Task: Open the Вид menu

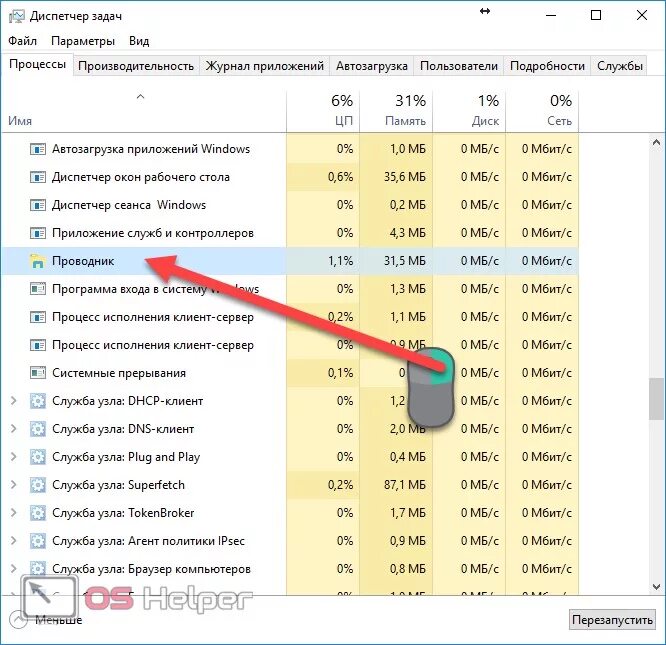Action: tap(139, 41)
